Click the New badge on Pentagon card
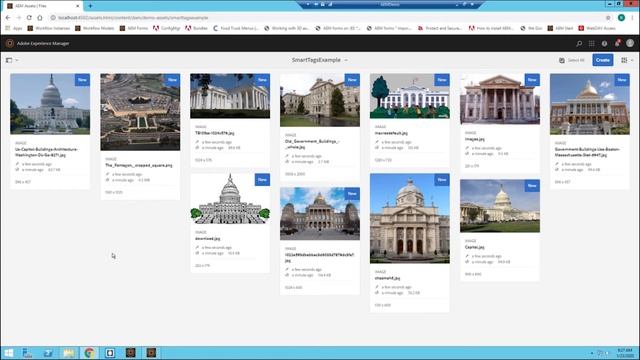The image size is (640, 360). (x=172, y=80)
